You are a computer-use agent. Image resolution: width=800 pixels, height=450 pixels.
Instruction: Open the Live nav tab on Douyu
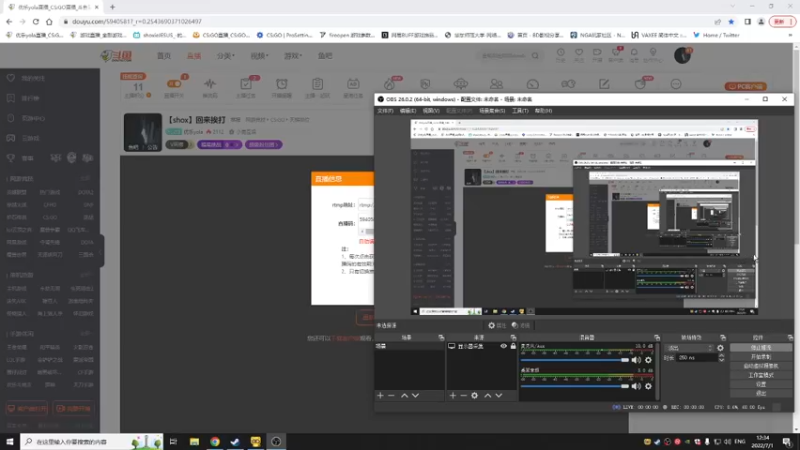(194, 56)
